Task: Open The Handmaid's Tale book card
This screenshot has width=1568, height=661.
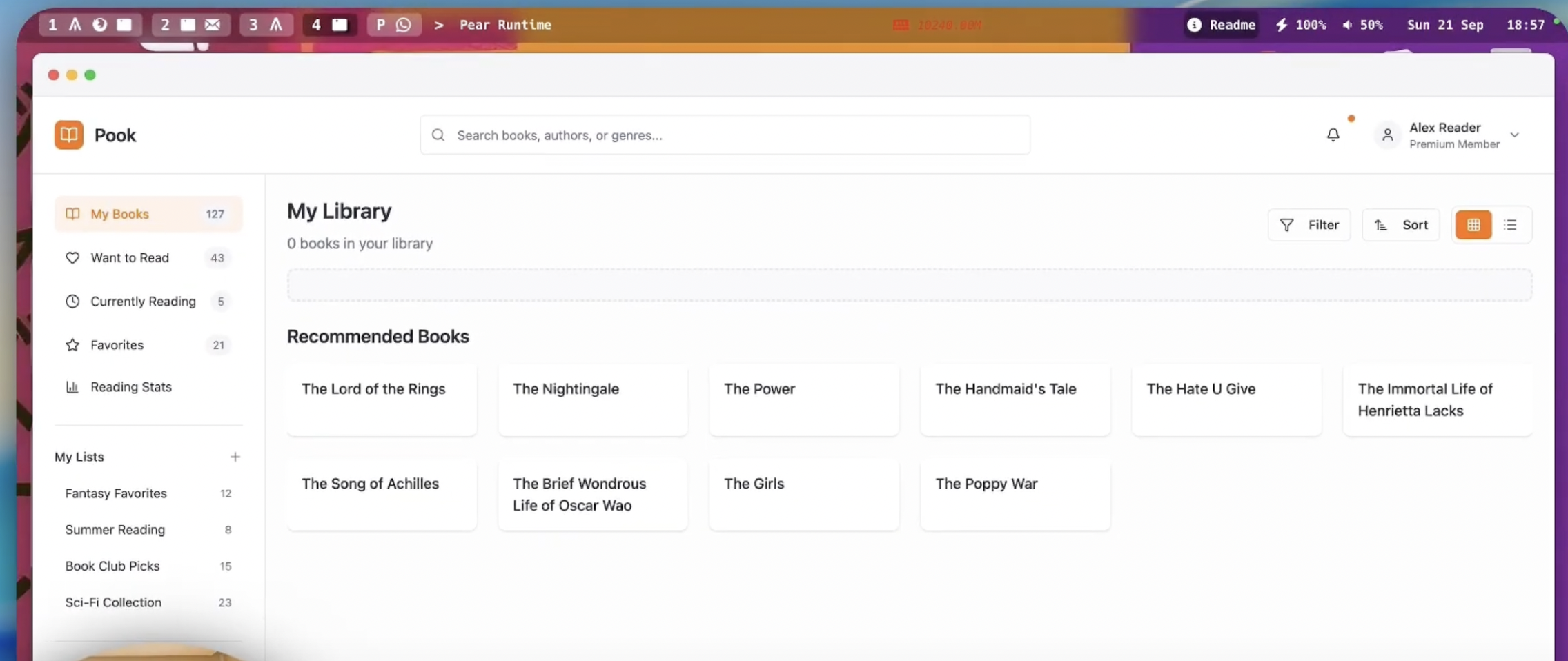Action: click(1015, 399)
